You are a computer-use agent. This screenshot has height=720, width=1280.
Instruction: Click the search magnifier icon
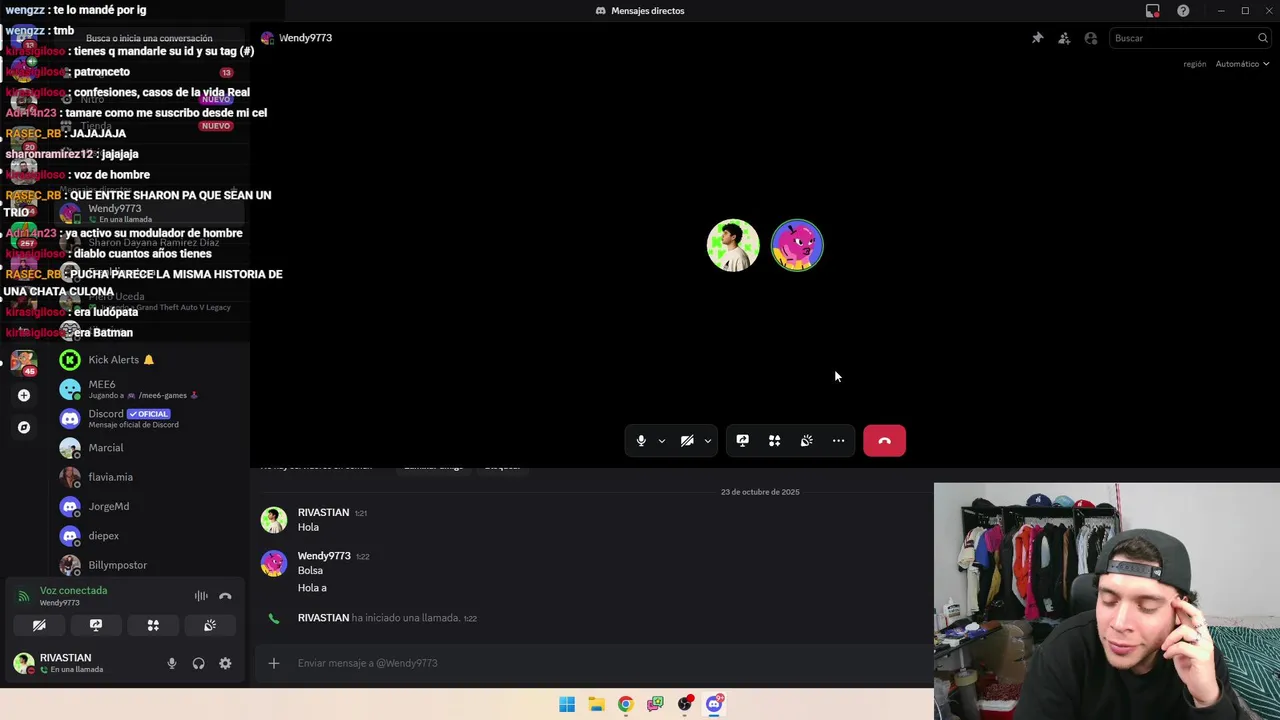[1263, 38]
